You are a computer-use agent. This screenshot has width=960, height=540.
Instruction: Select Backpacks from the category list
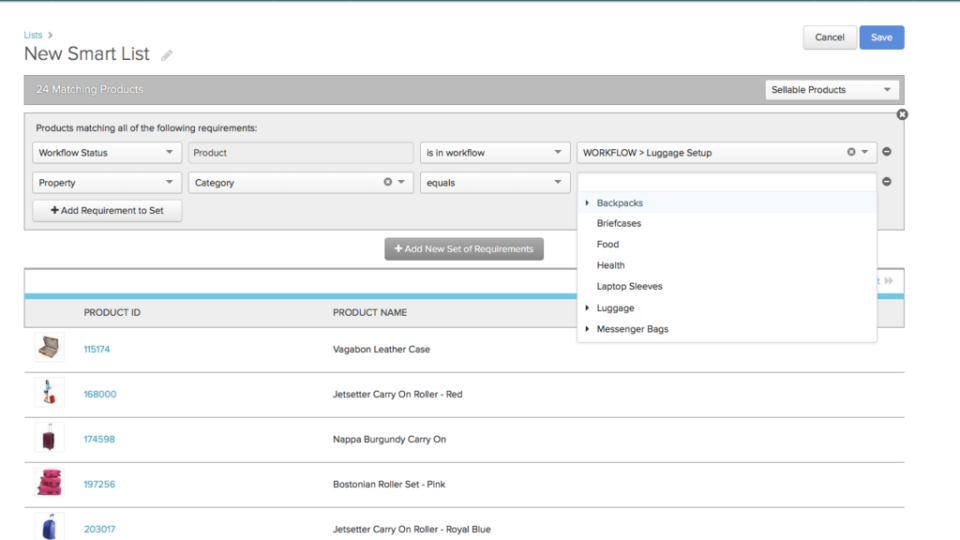coord(620,203)
